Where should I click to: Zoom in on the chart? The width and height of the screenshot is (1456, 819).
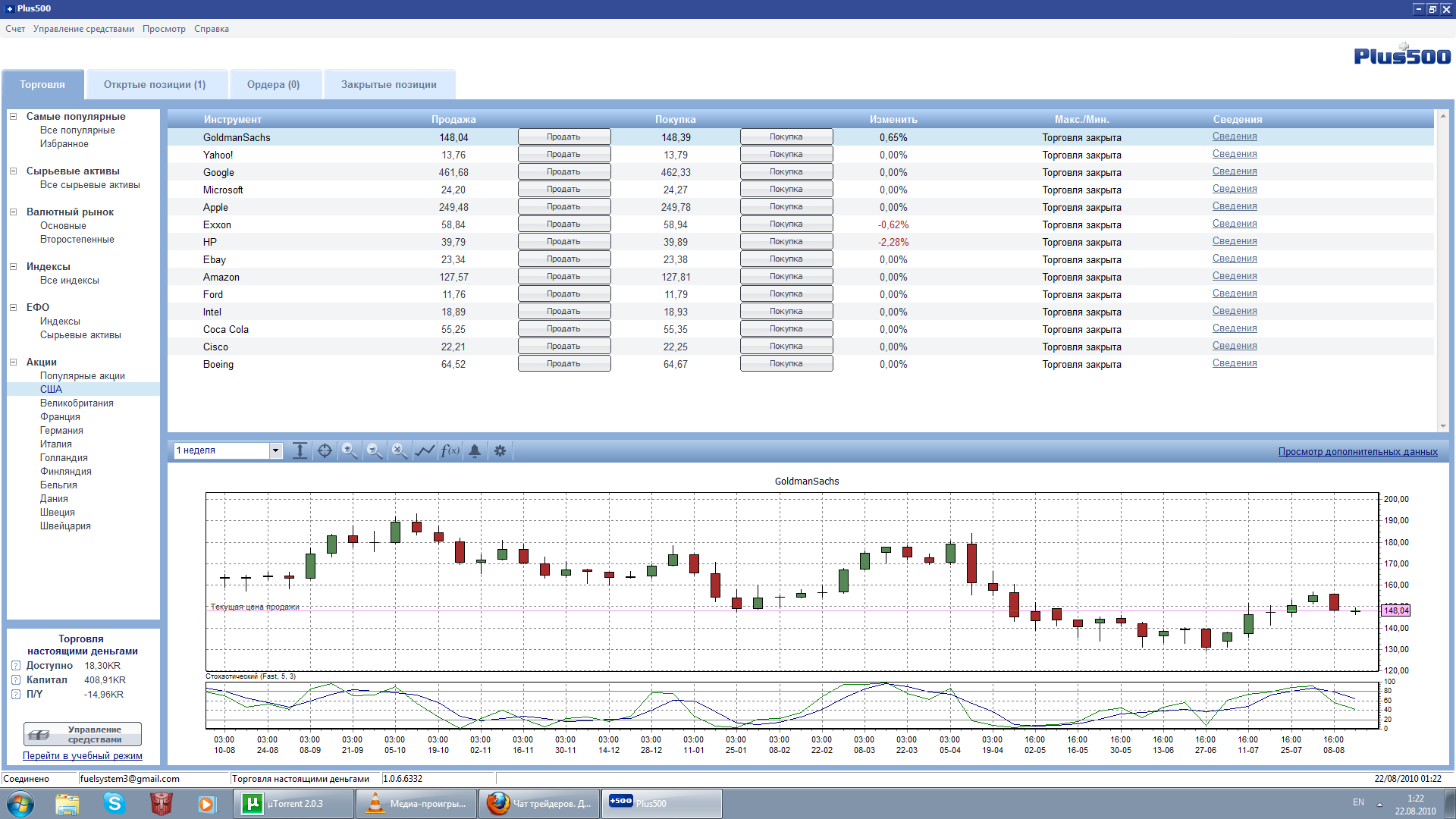click(350, 451)
